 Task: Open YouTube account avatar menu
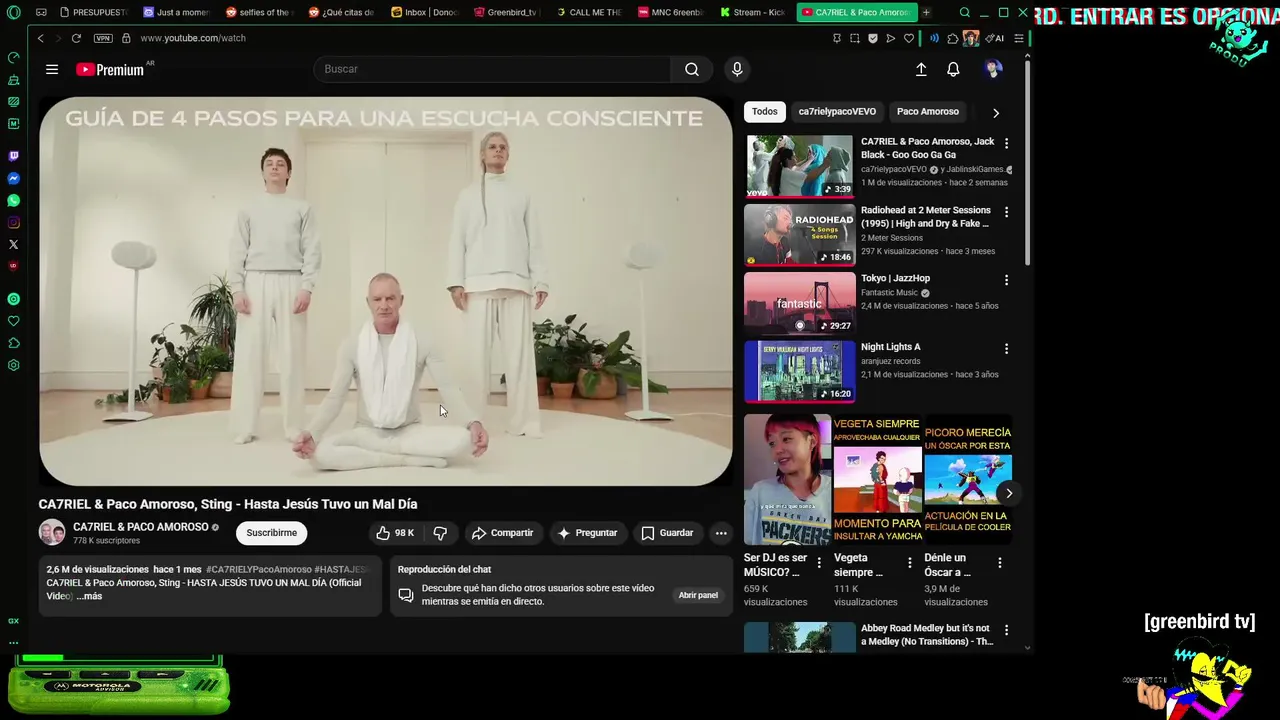pyautogui.click(x=993, y=69)
